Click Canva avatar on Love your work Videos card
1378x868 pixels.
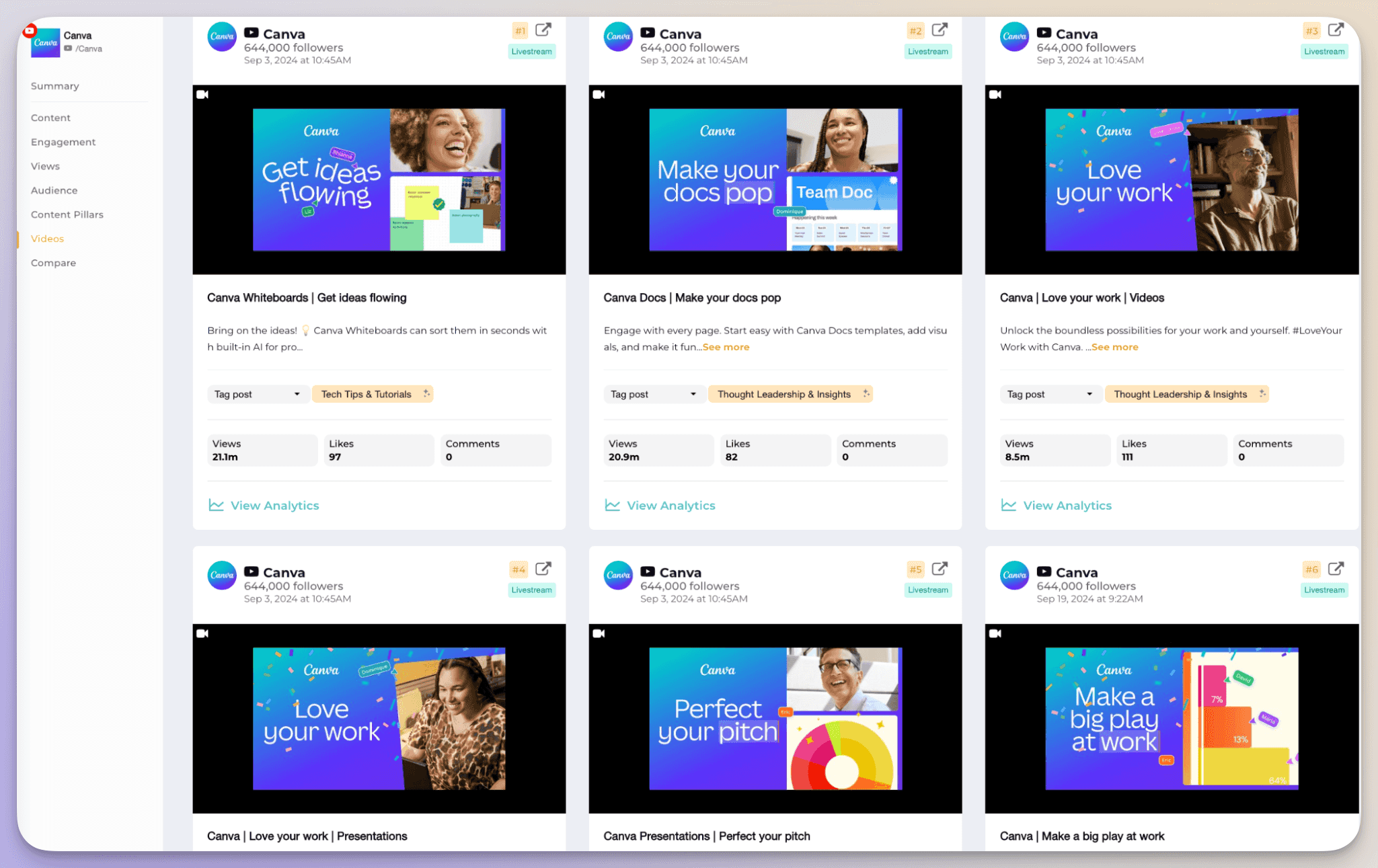pyautogui.click(x=1014, y=37)
